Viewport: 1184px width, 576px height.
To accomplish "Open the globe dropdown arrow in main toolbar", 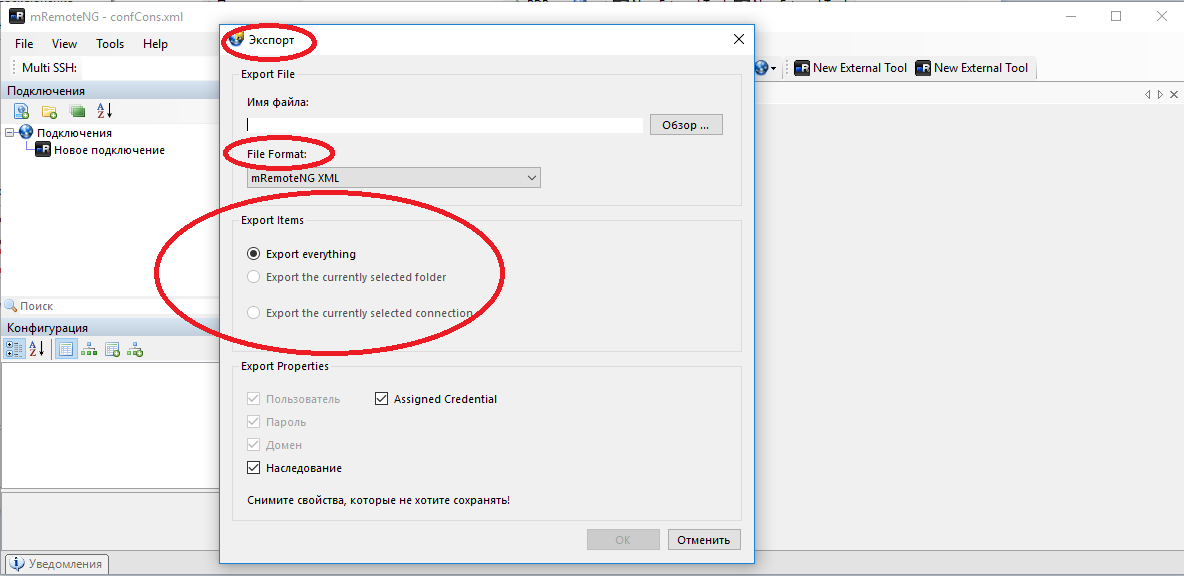I will (x=774, y=69).
